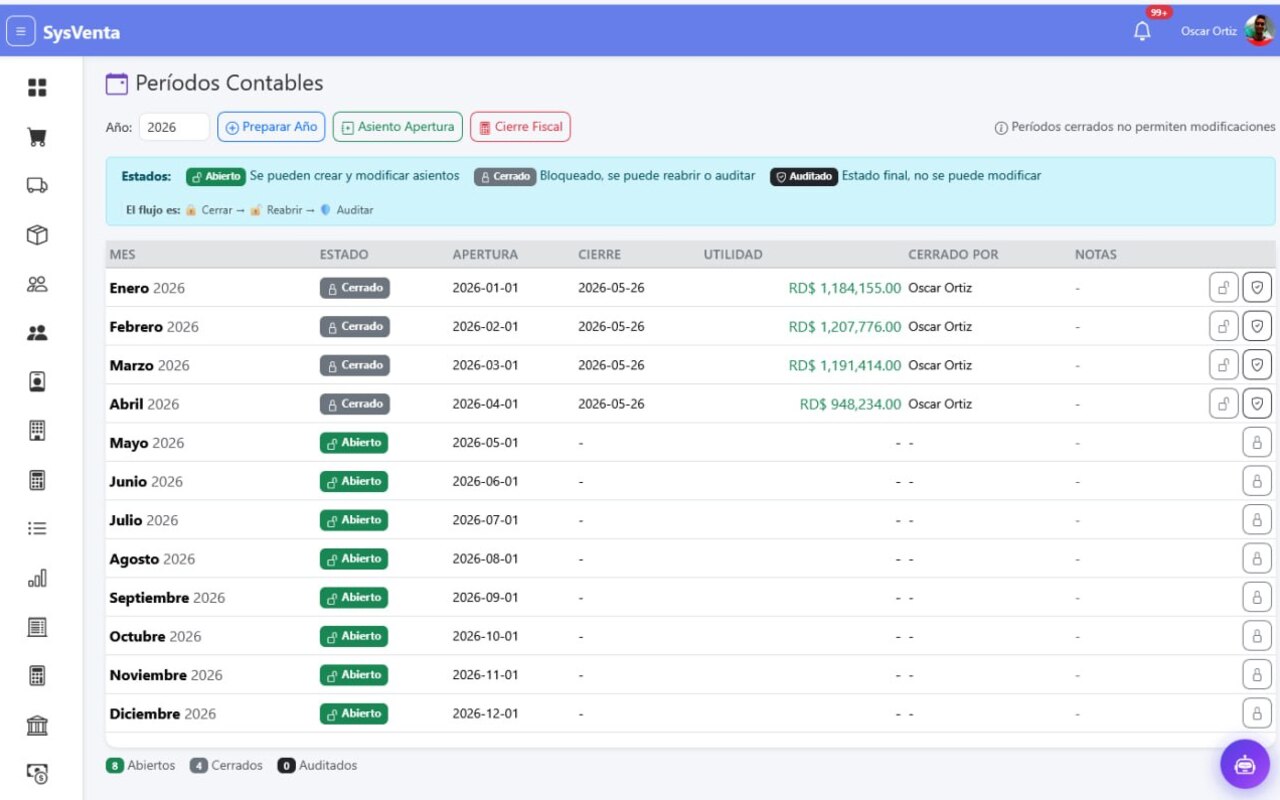Click the CERRADO POR column header
Screen dimensions: 1280x800
[953, 254]
